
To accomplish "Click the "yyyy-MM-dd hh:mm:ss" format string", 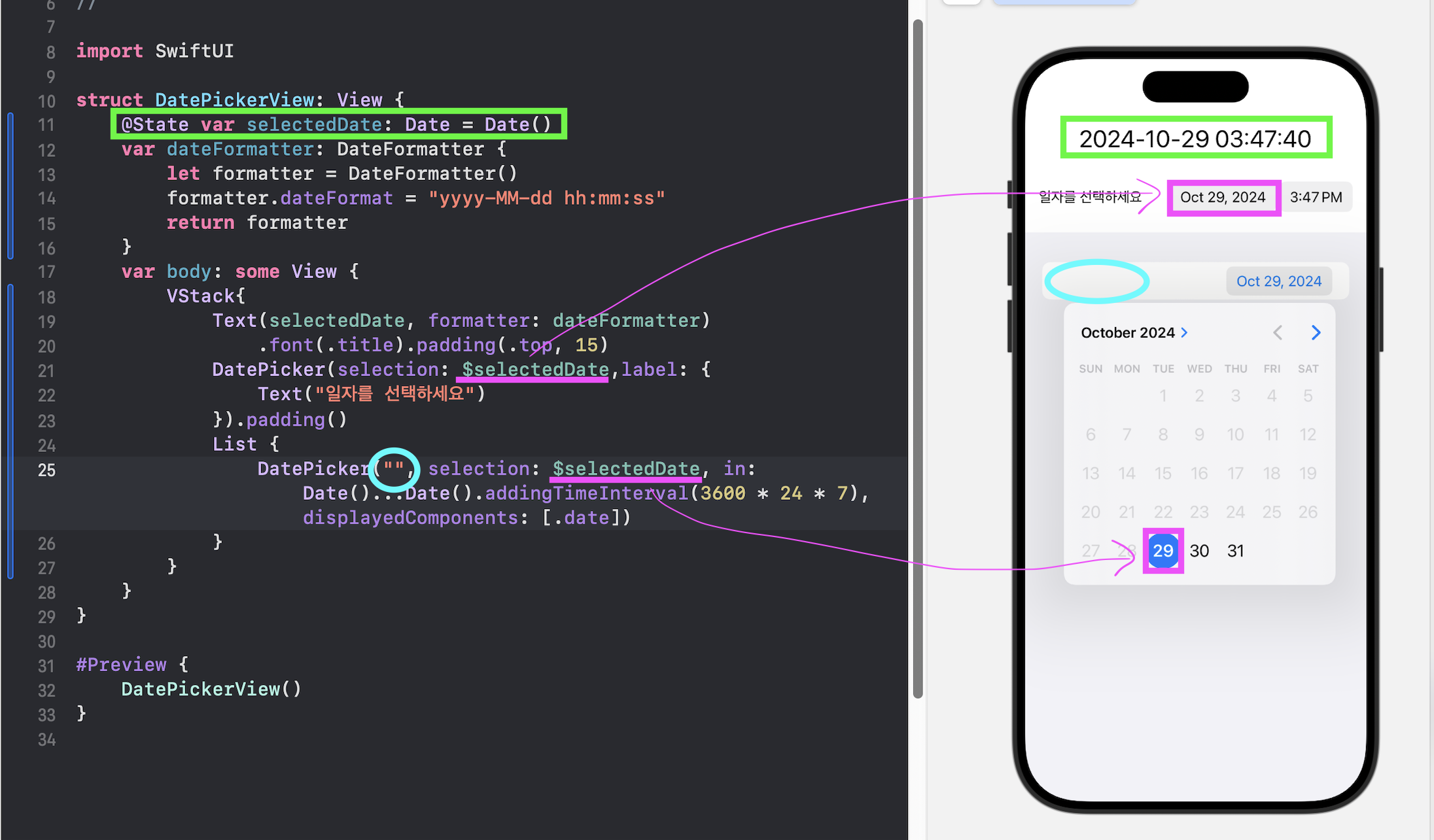I will tap(546, 198).
